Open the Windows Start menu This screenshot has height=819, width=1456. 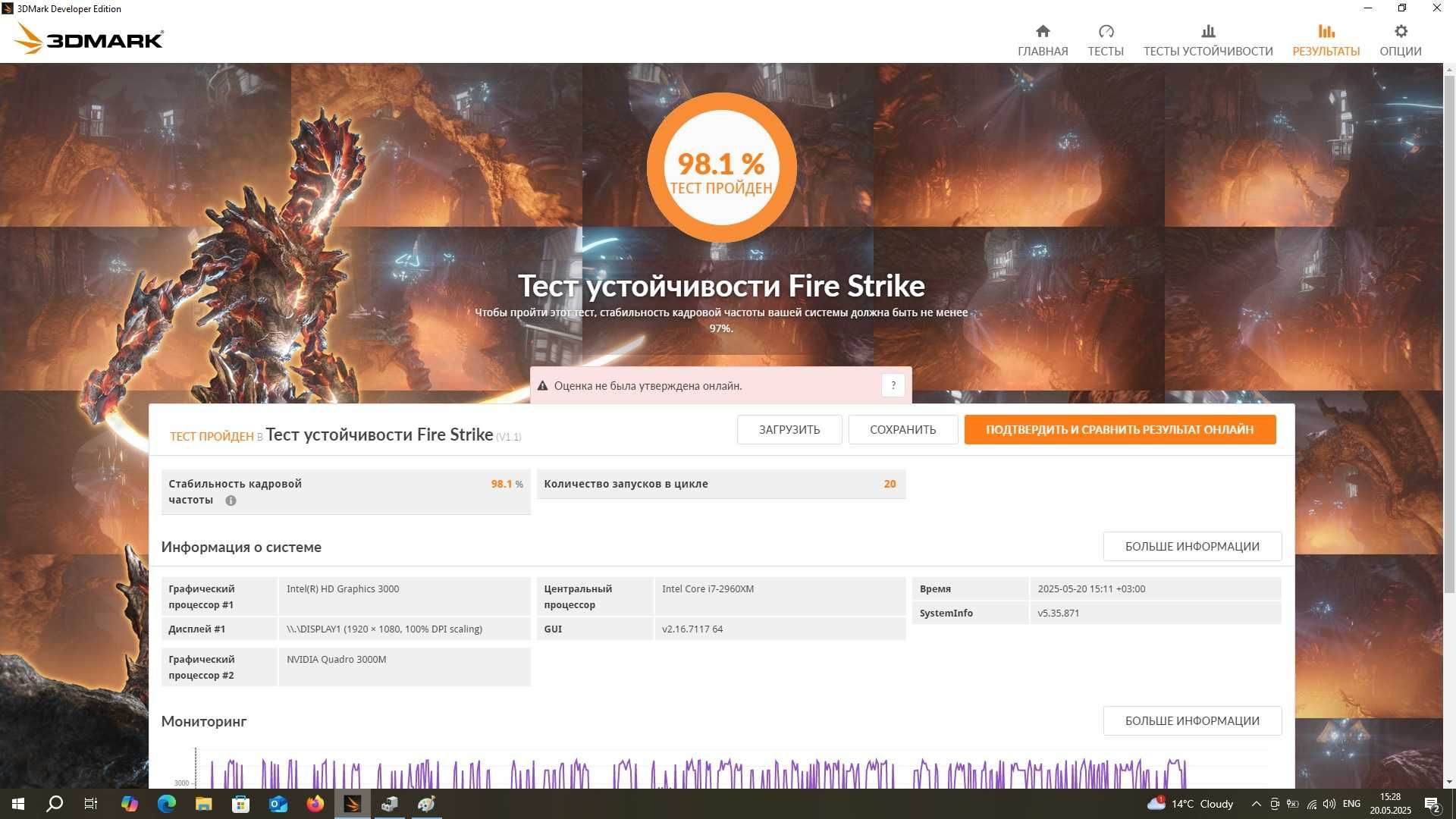[x=18, y=804]
